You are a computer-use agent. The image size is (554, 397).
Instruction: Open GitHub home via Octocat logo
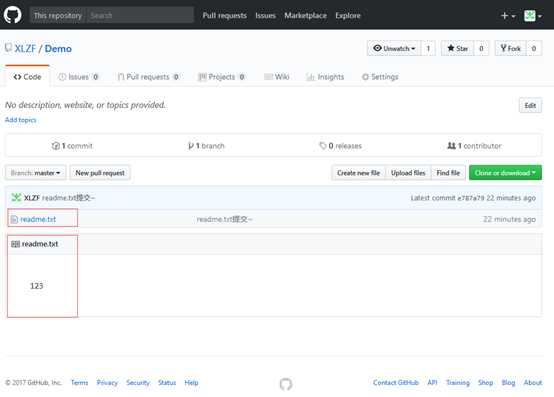[13, 15]
